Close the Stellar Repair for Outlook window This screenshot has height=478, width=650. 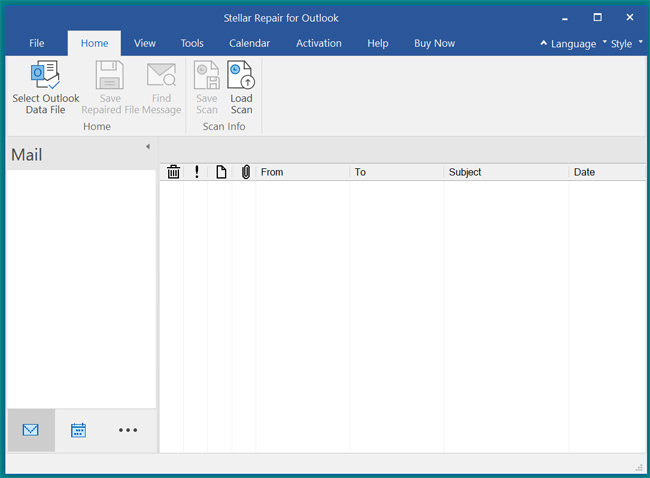pos(630,17)
